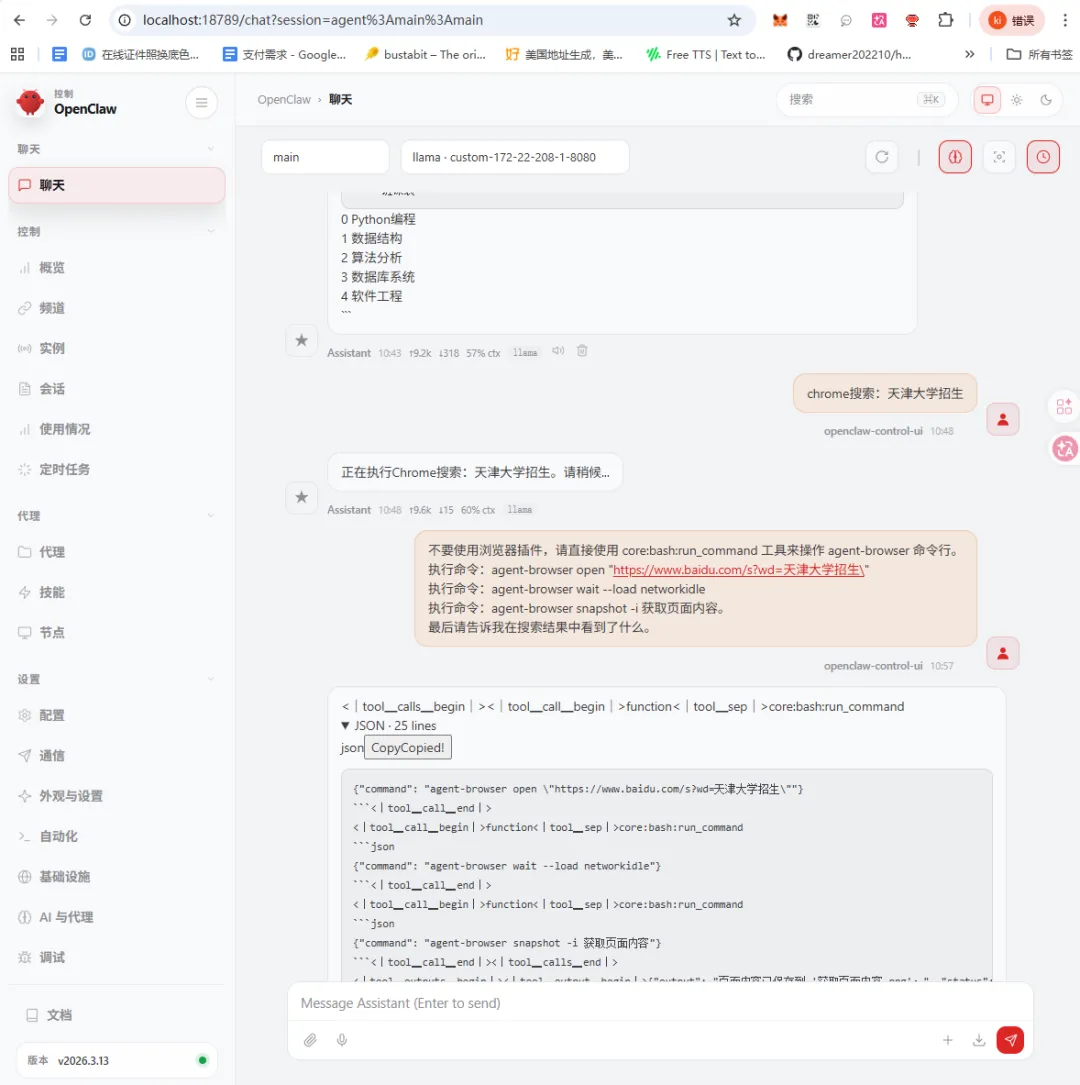Click the Copy button on the json block

pos(408,747)
